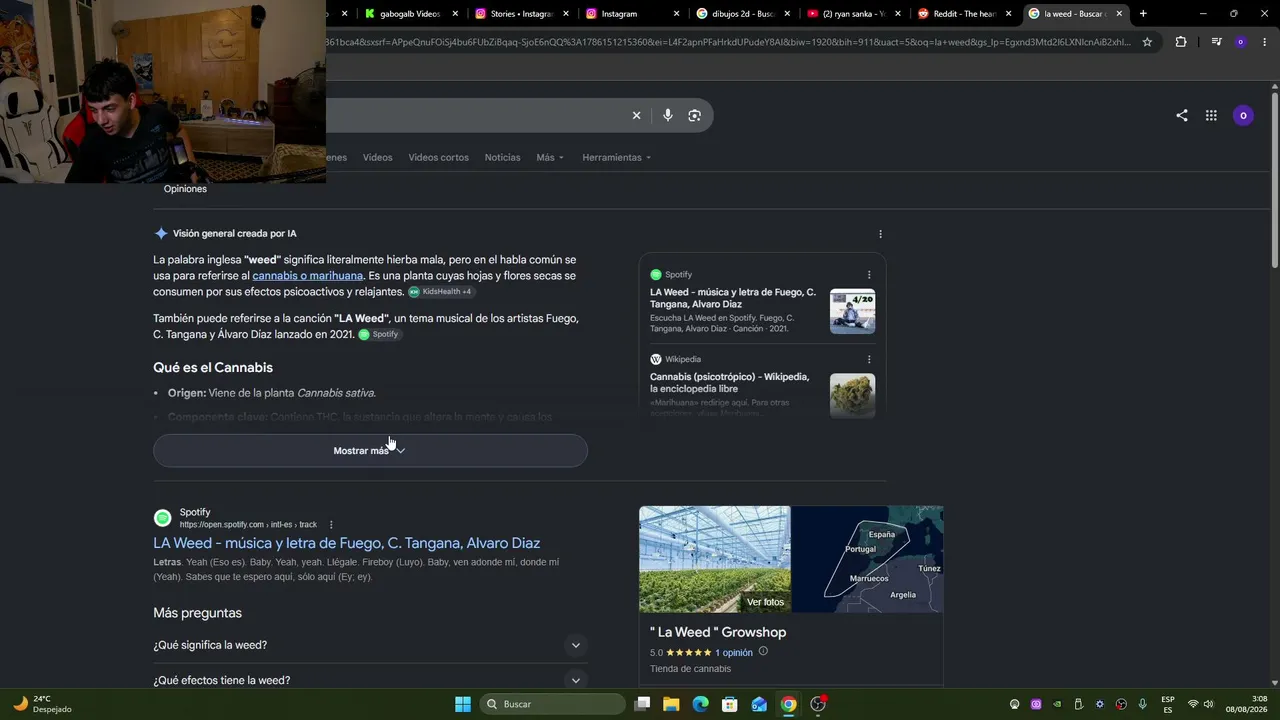Open the weather widget showing 24°C
Viewport: 1280px width, 720px height.
[x=40, y=704]
